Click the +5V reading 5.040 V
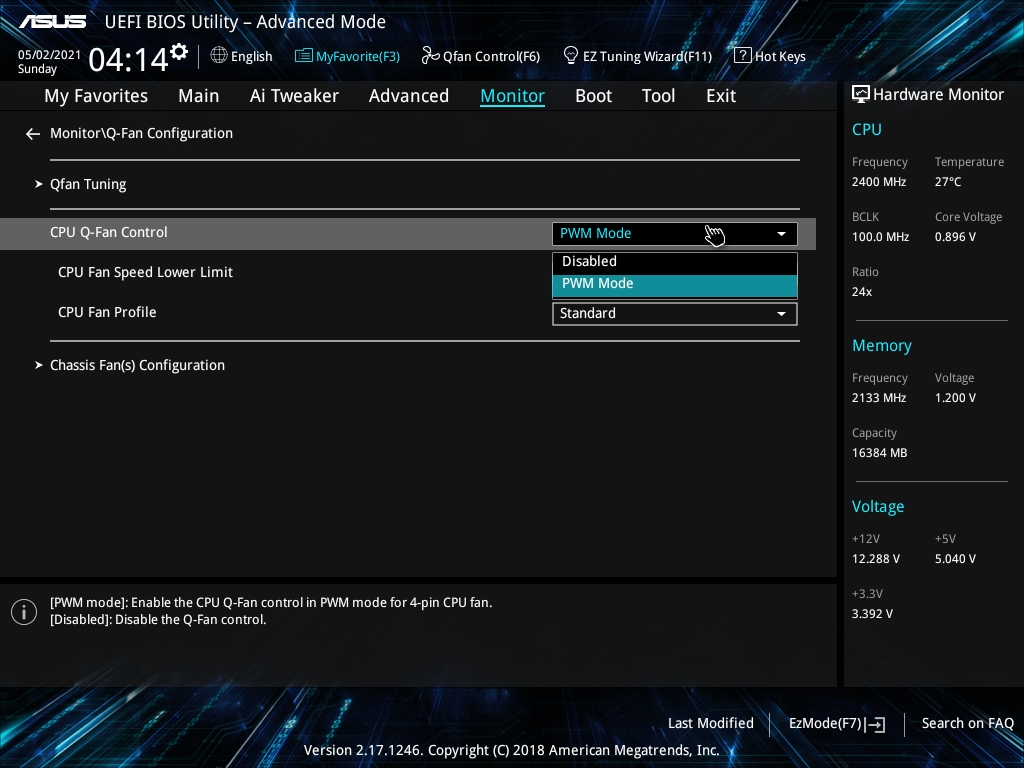 pos(955,558)
